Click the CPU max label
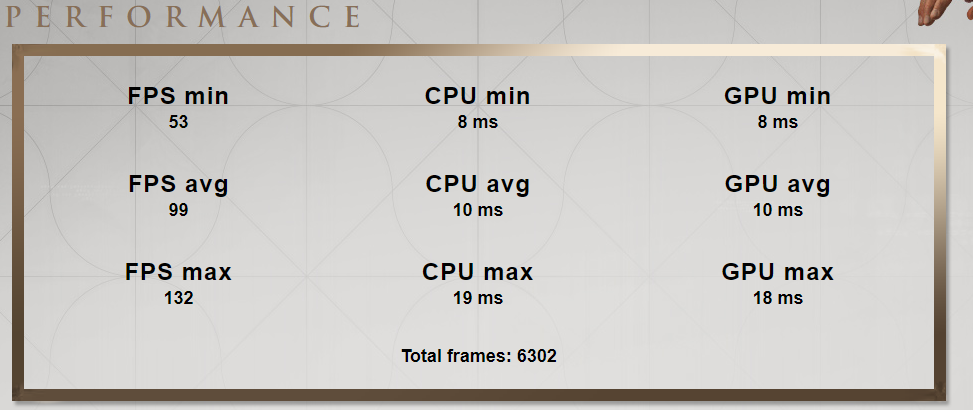 point(477,272)
